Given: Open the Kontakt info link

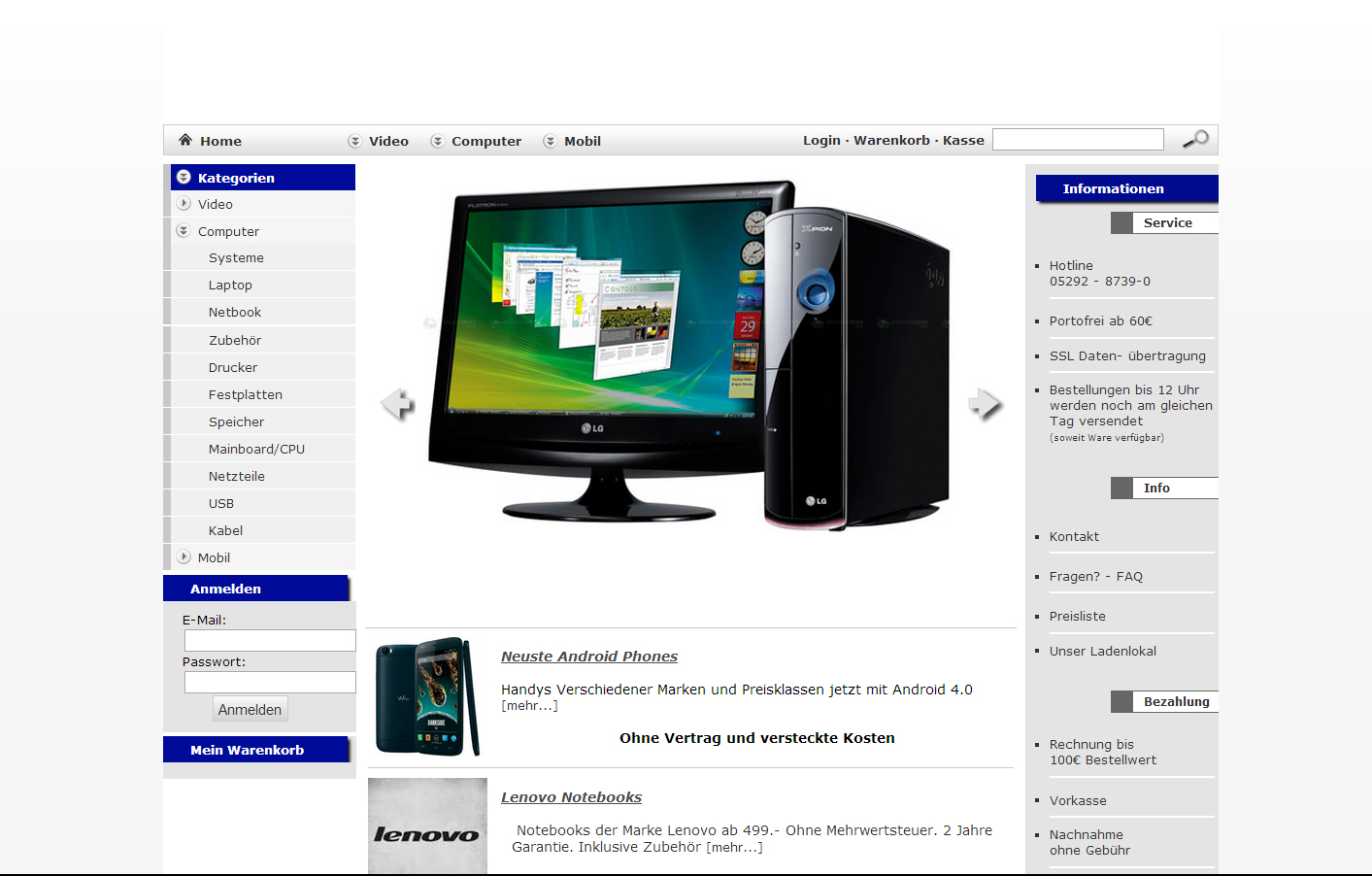Looking at the screenshot, I should click(1074, 536).
